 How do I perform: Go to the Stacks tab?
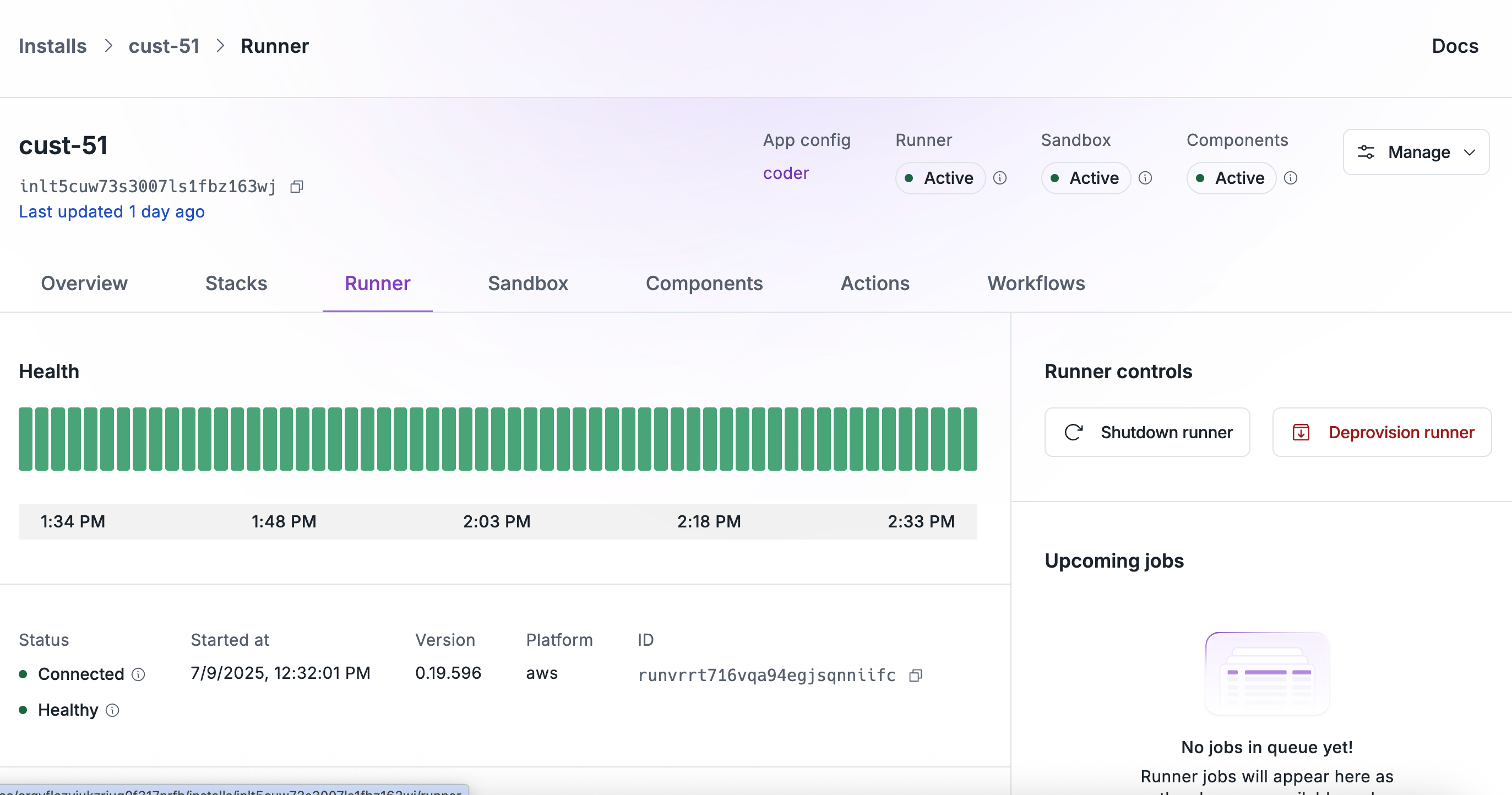236,284
